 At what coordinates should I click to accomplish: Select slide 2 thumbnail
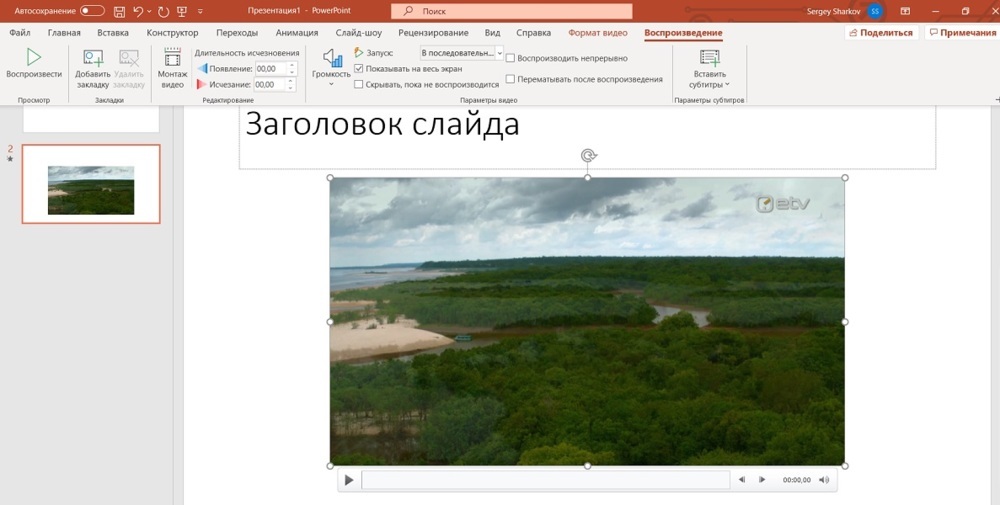click(x=91, y=184)
